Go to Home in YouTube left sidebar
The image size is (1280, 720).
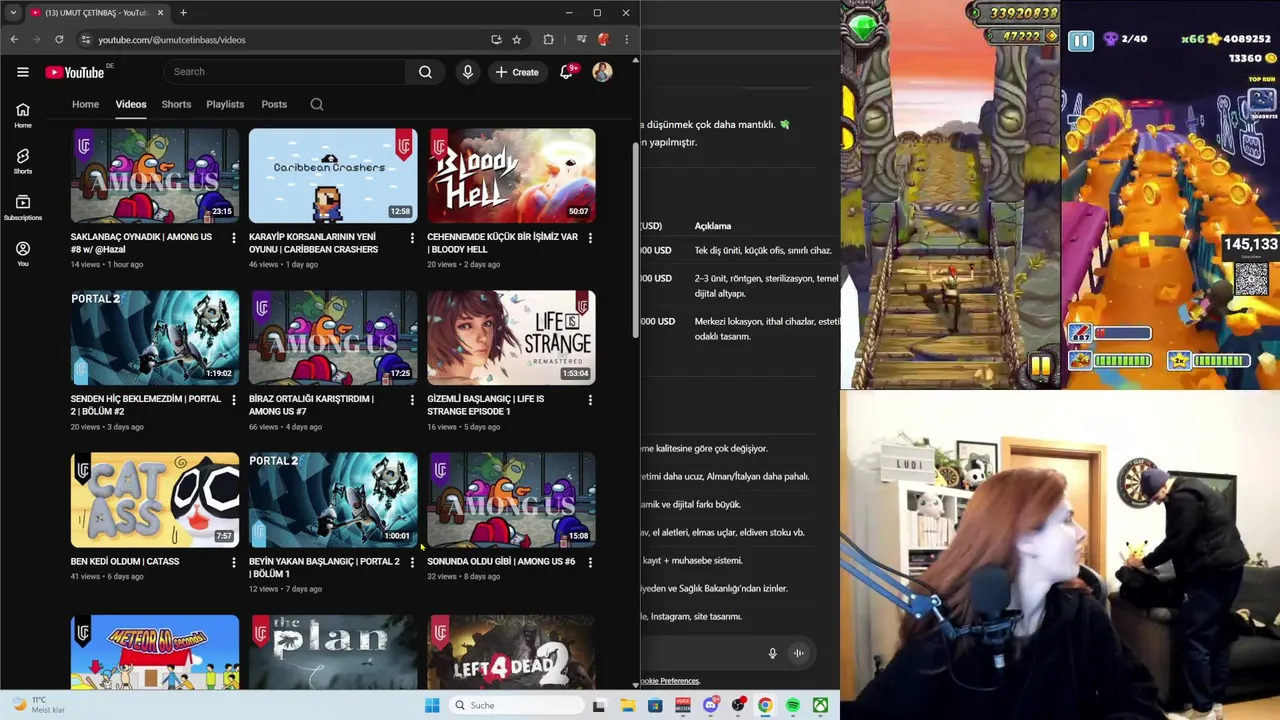pyautogui.click(x=22, y=115)
